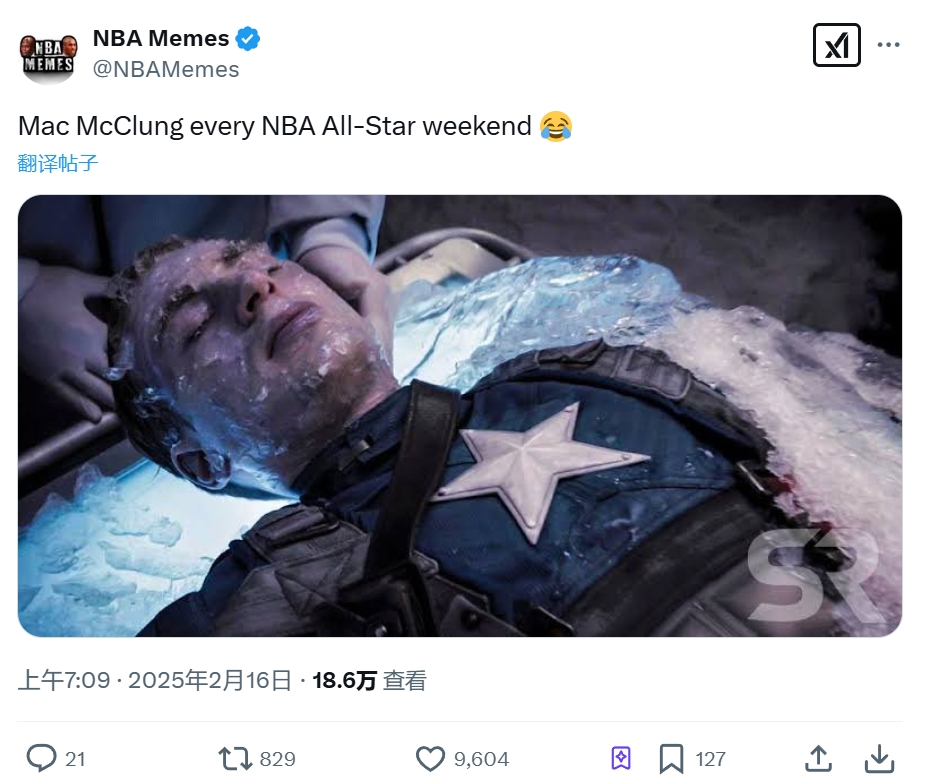Open the frozen Captain America image
Screen dimensions: 927x783
[x=460, y=415]
